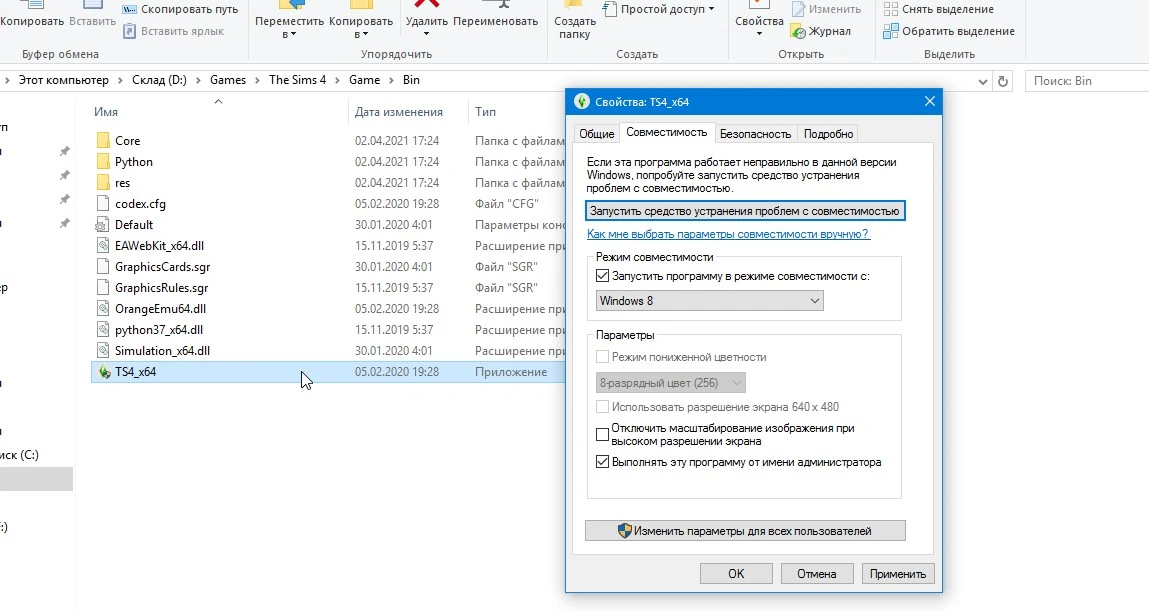Click the refresh icon in the address bar
Viewport: 1149px width, 612px height.
point(1003,80)
